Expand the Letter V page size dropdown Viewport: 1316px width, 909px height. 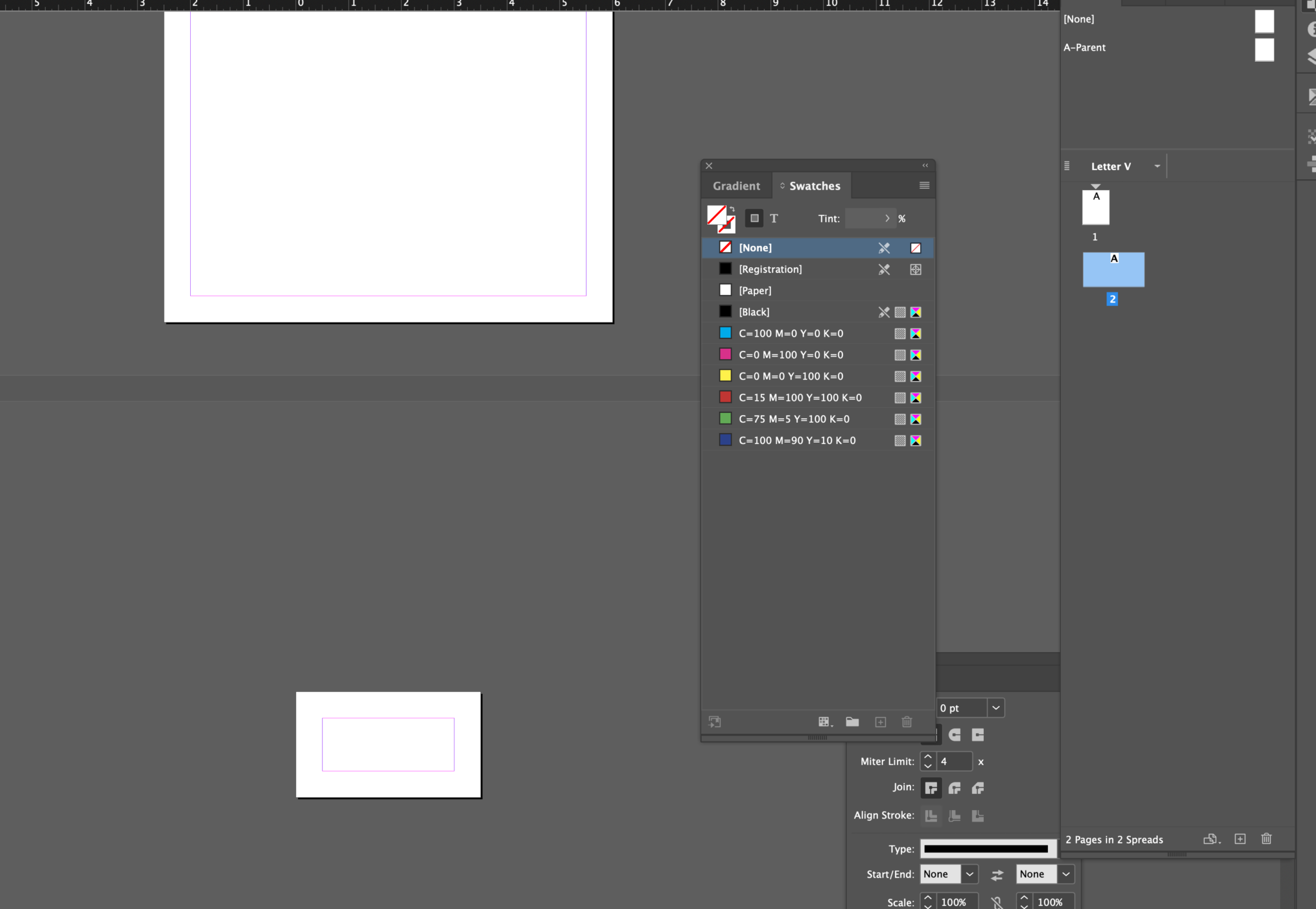1157,166
